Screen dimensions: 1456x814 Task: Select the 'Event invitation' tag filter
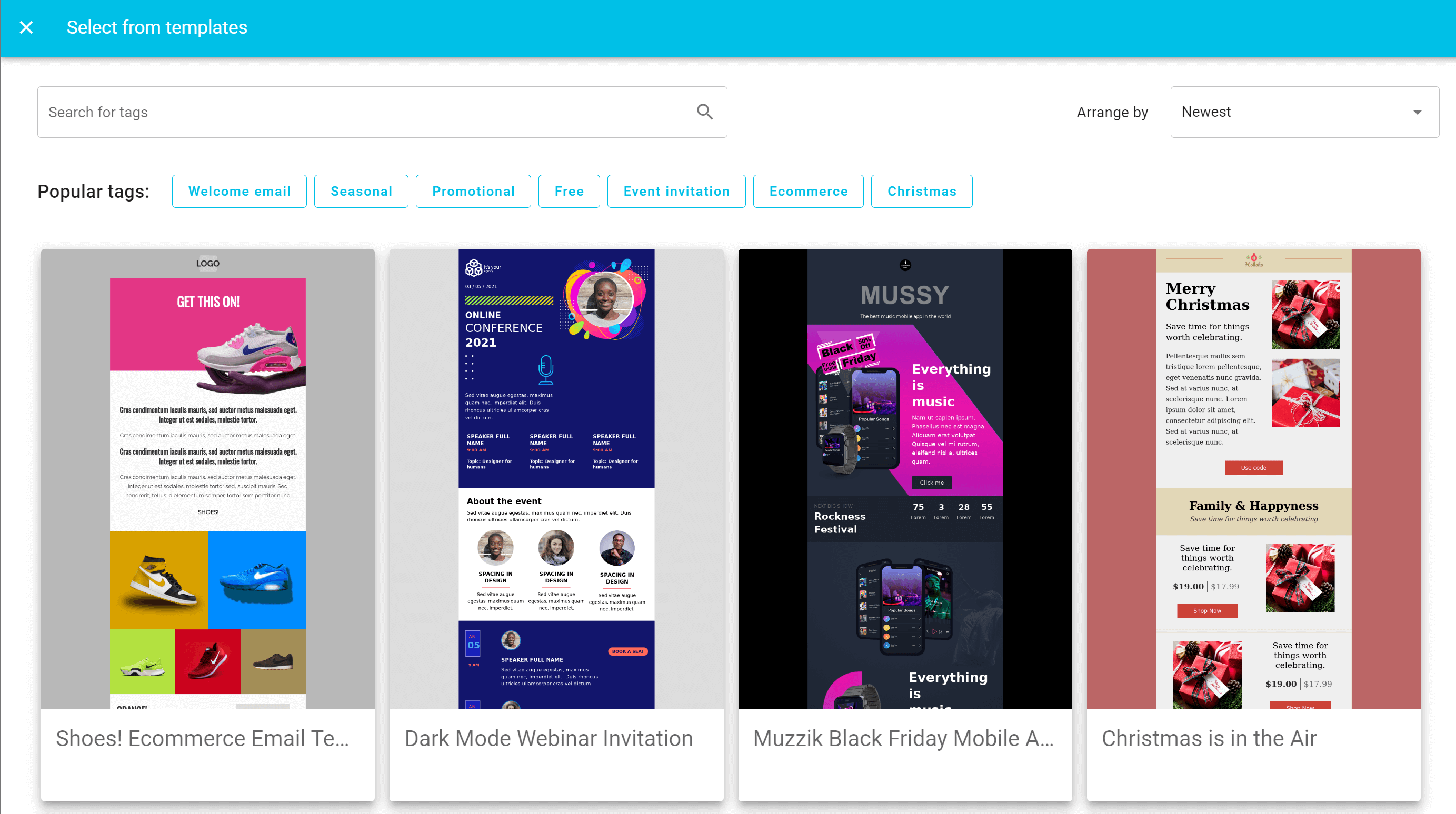[x=677, y=191]
